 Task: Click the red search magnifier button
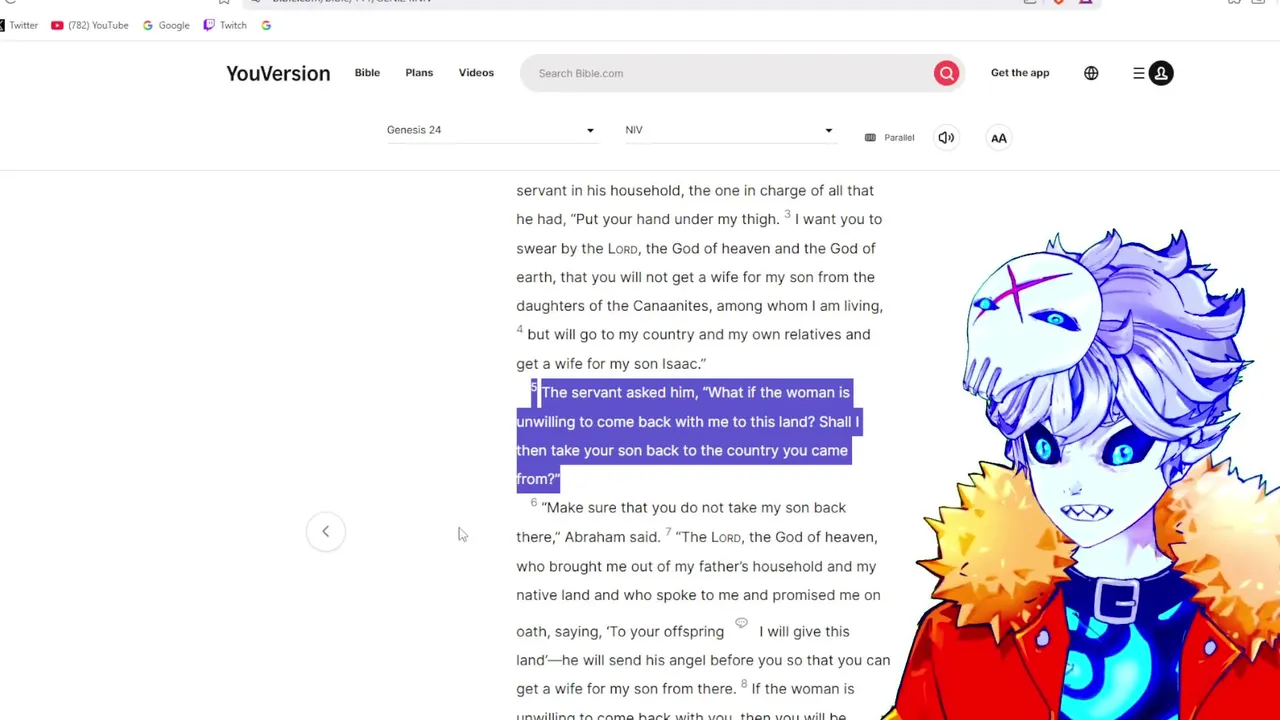(x=946, y=73)
